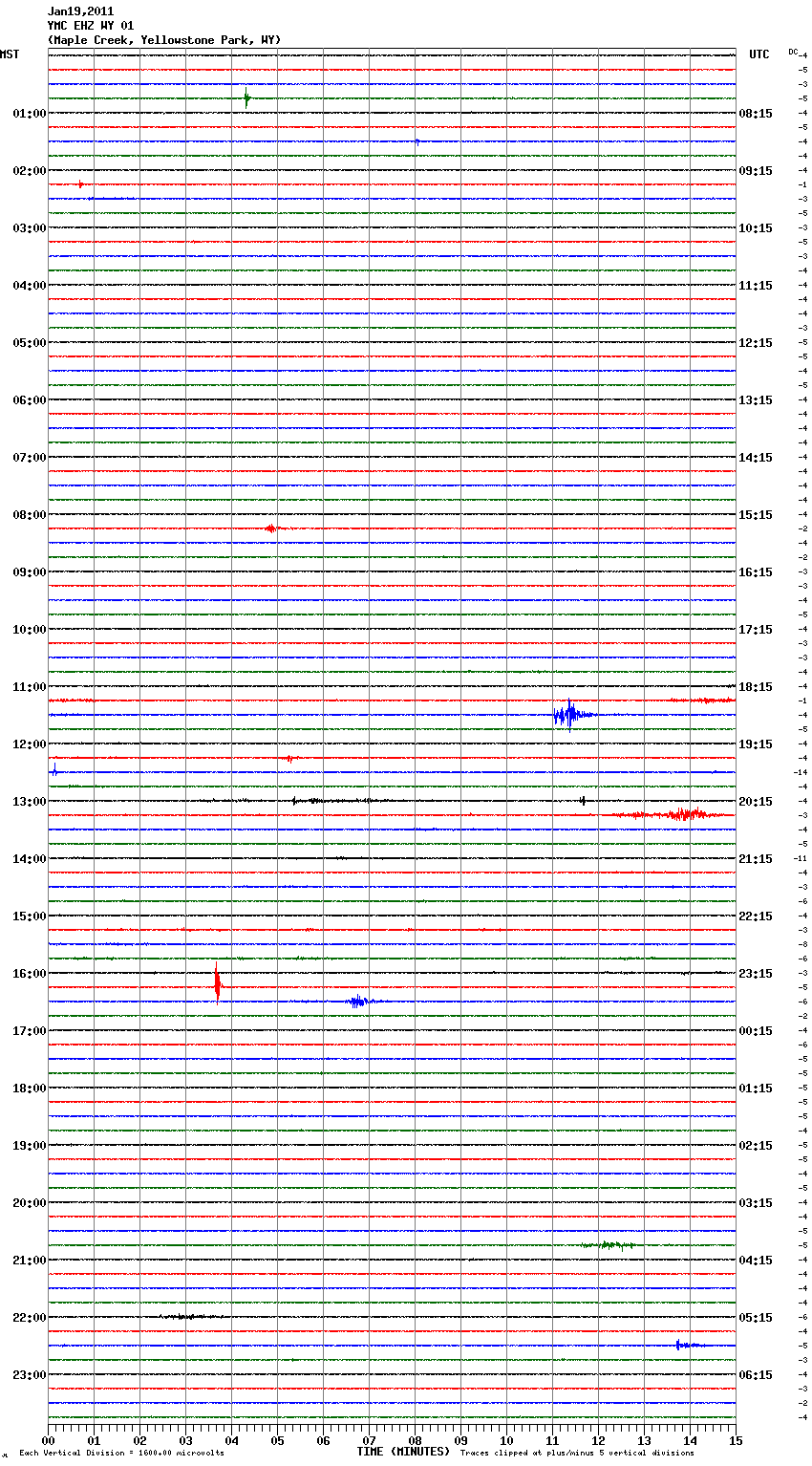
Task: Click the MST column header
Action: click(x=10, y=54)
